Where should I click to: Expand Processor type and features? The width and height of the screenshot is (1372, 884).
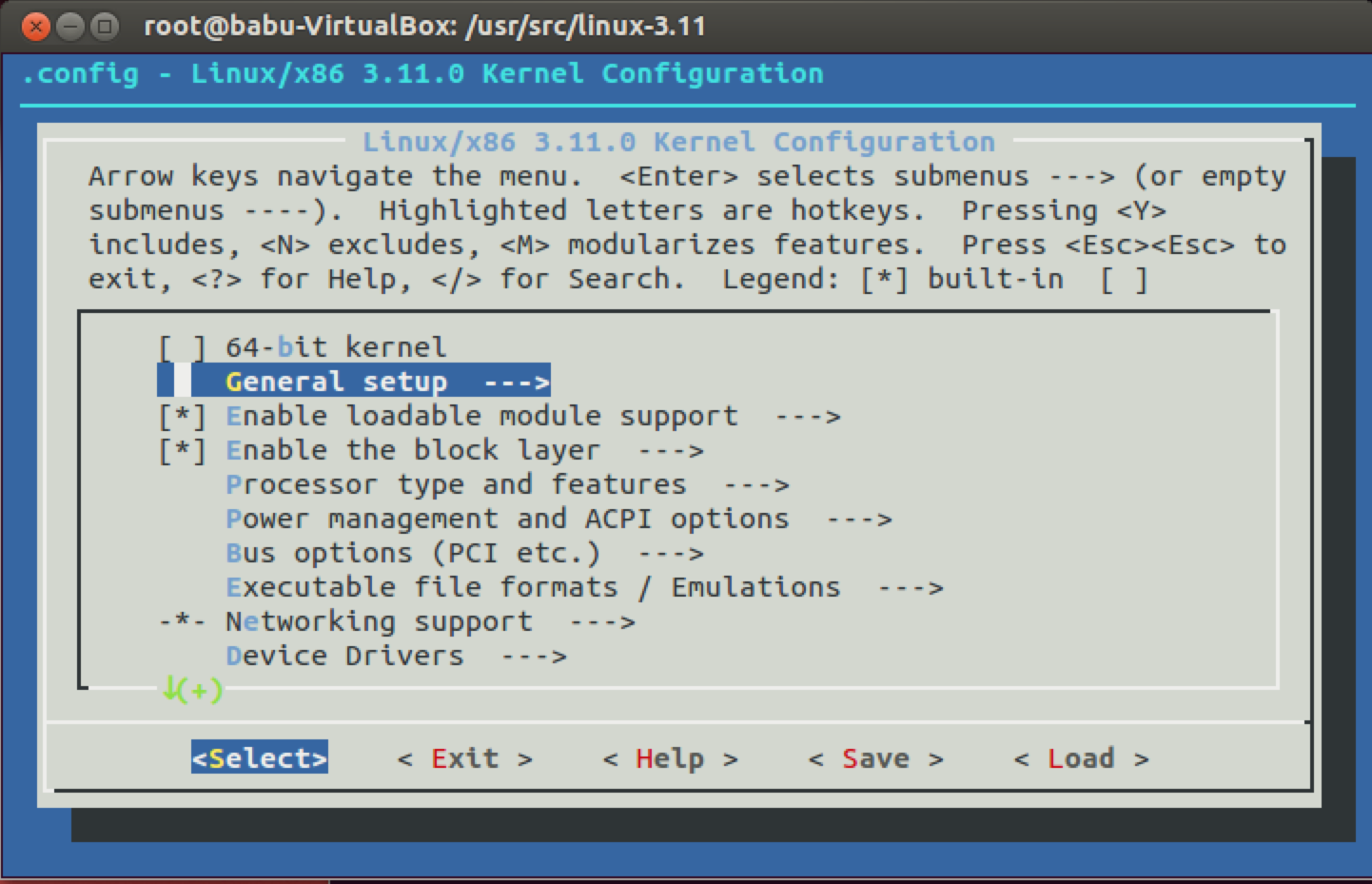[x=456, y=483]
